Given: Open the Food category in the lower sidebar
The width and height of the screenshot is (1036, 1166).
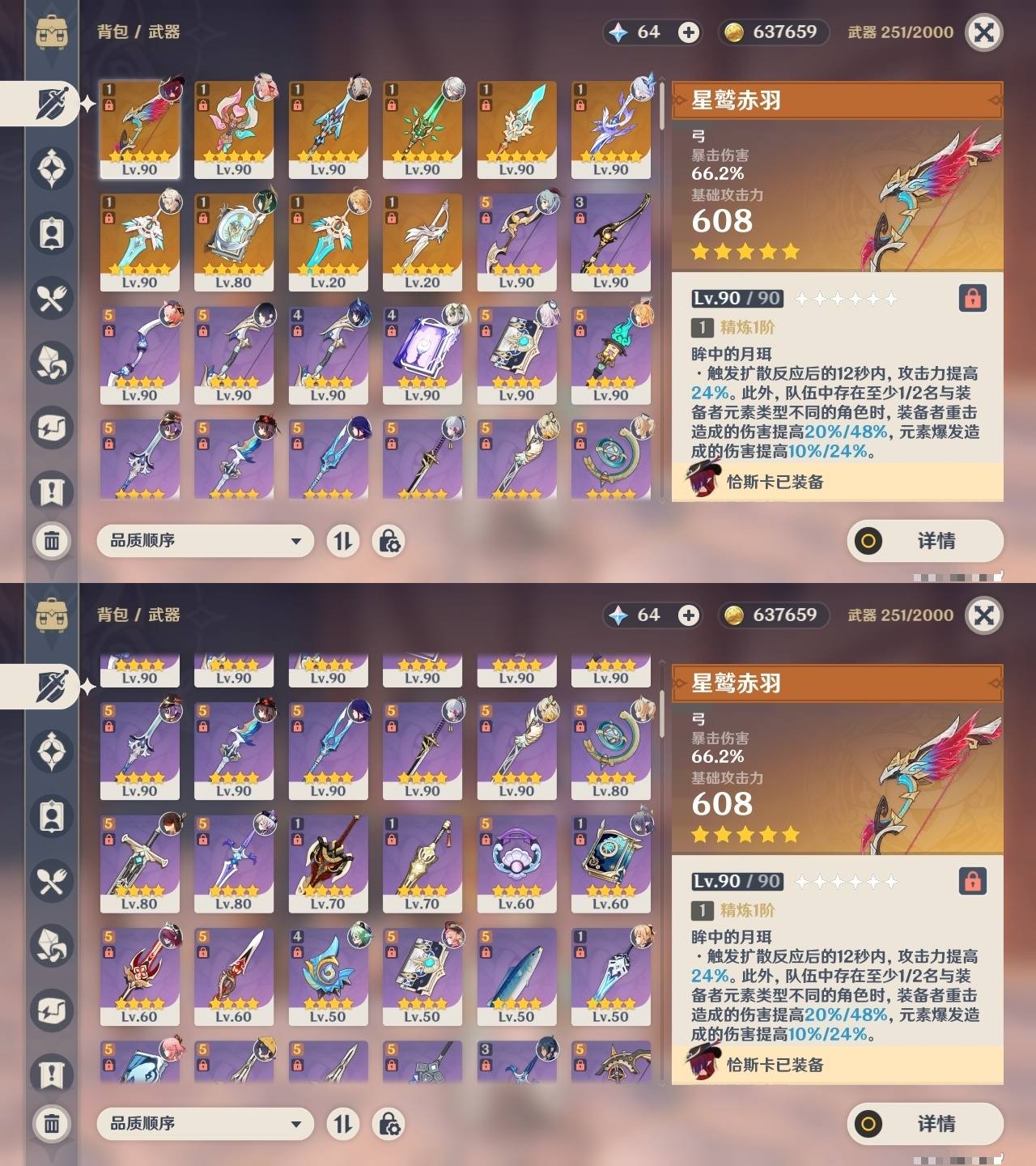Looking at the screenshot, I should click(x=52, y=881).
